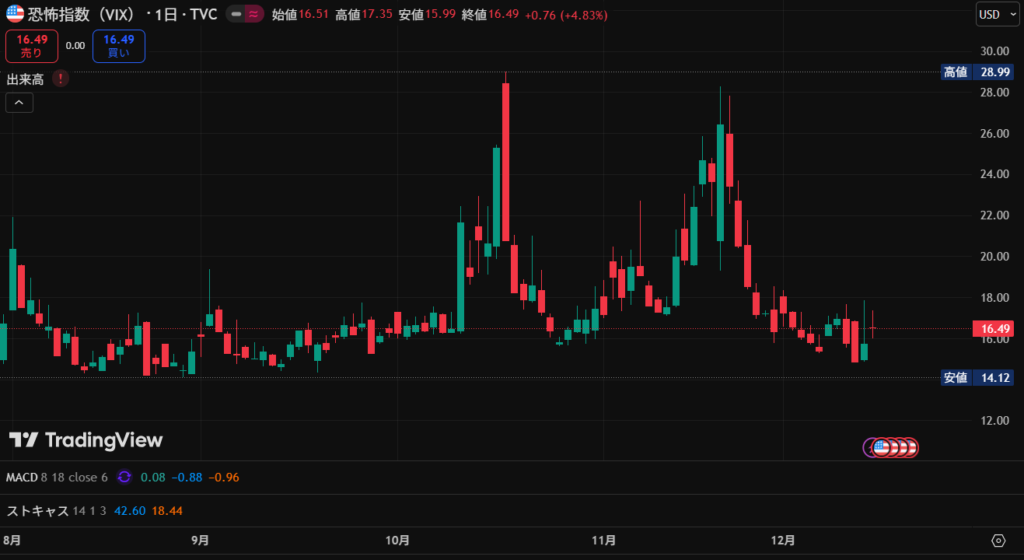Open chart settings gear on time axis
Image resolution: width=1024 pixels, height=560 pixels.
coord(997,540)
